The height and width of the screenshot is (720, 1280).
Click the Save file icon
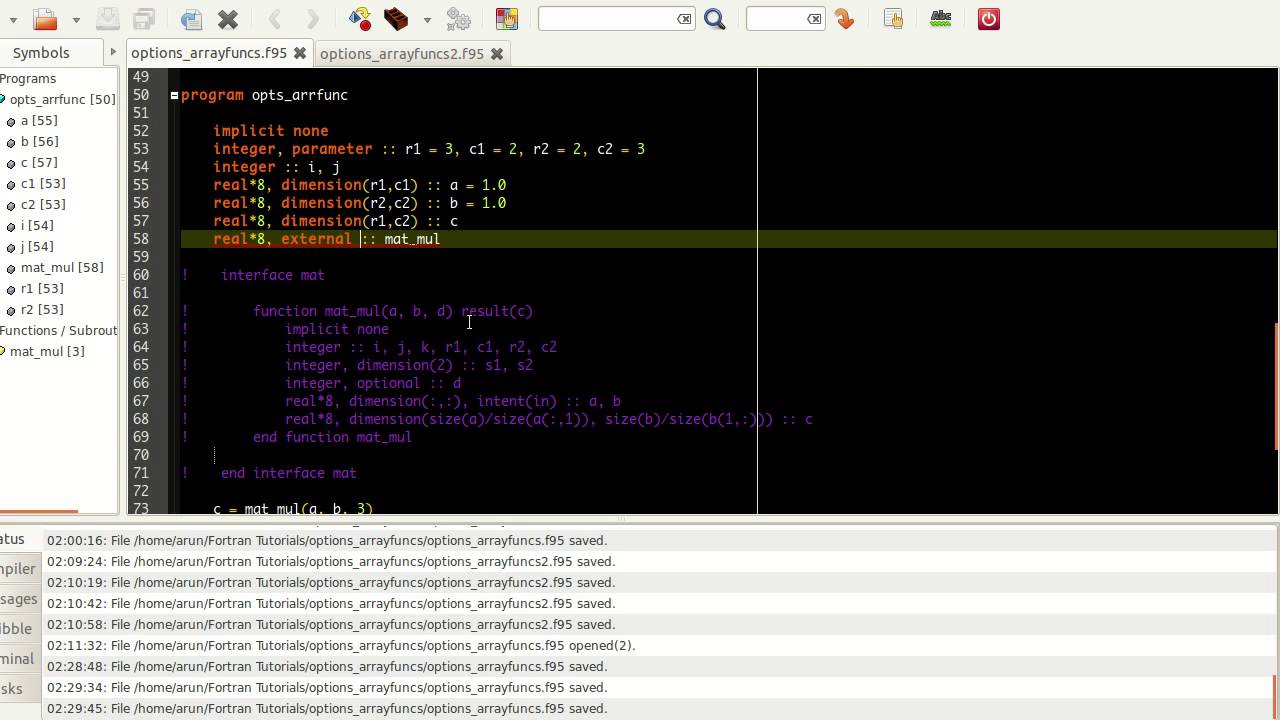108,19
